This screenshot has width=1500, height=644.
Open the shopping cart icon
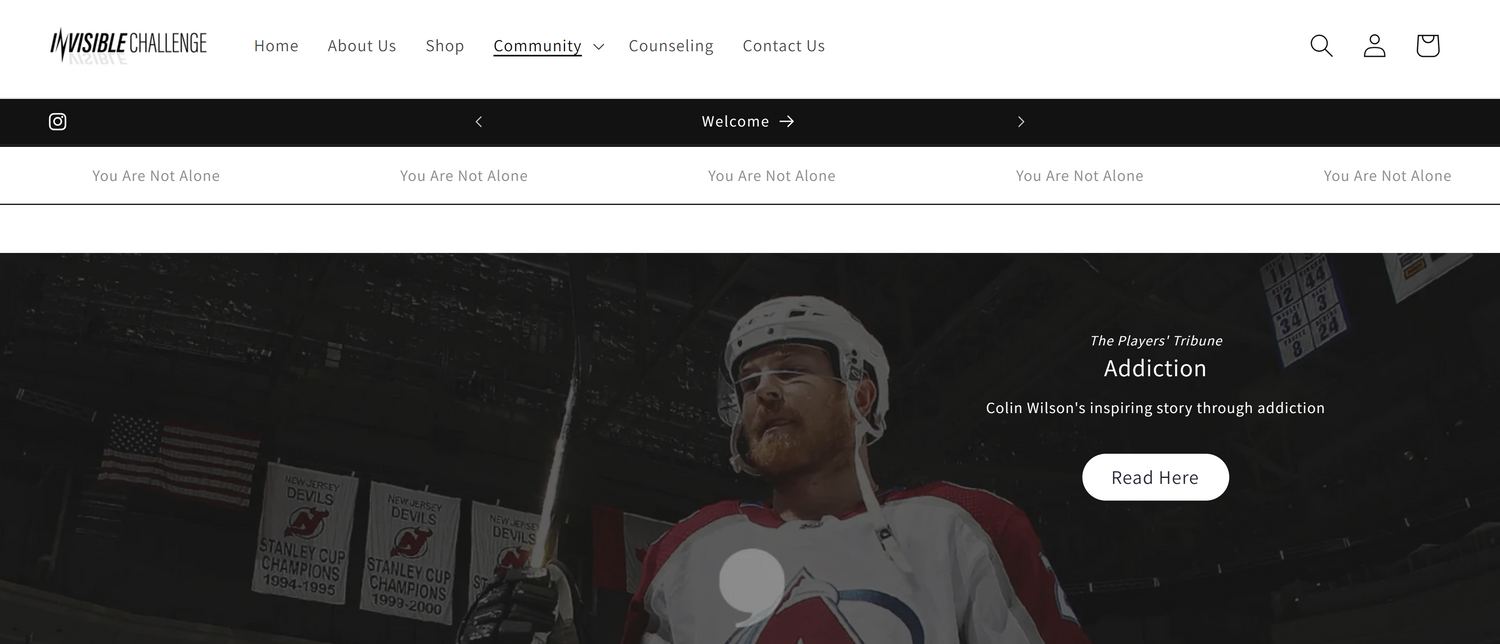coord(1427,46)
